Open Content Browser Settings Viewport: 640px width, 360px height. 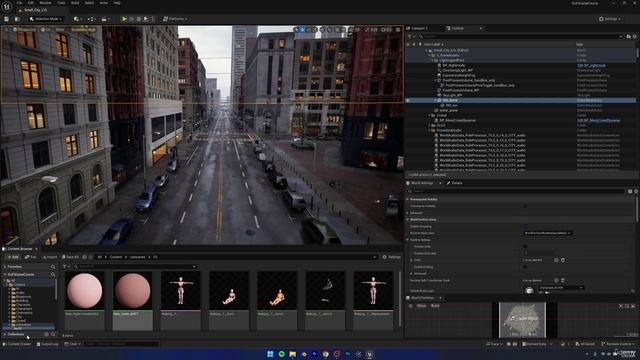(x=391, y=257)
